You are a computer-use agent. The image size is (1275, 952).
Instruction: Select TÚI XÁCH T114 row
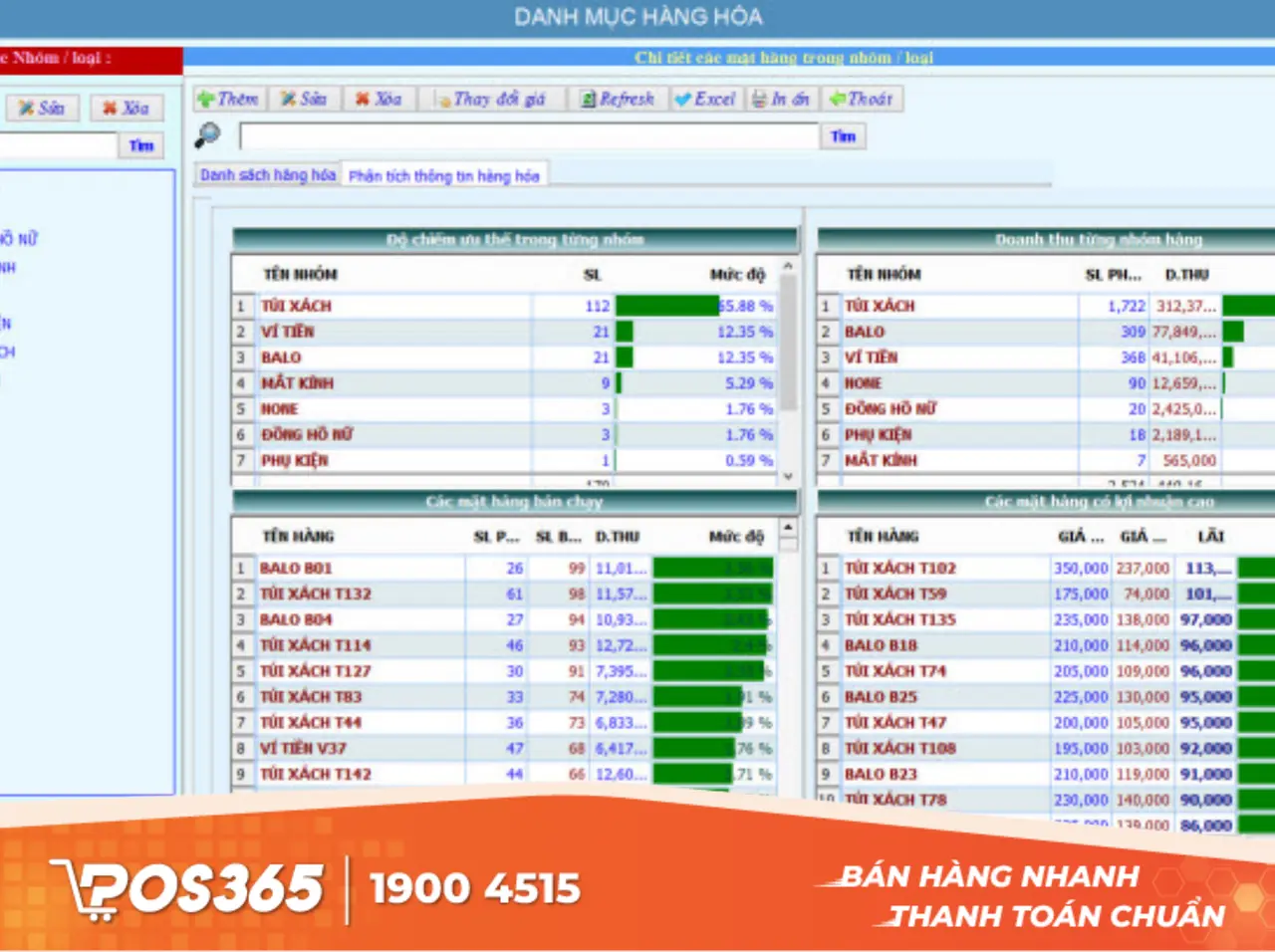pos(504,645)
